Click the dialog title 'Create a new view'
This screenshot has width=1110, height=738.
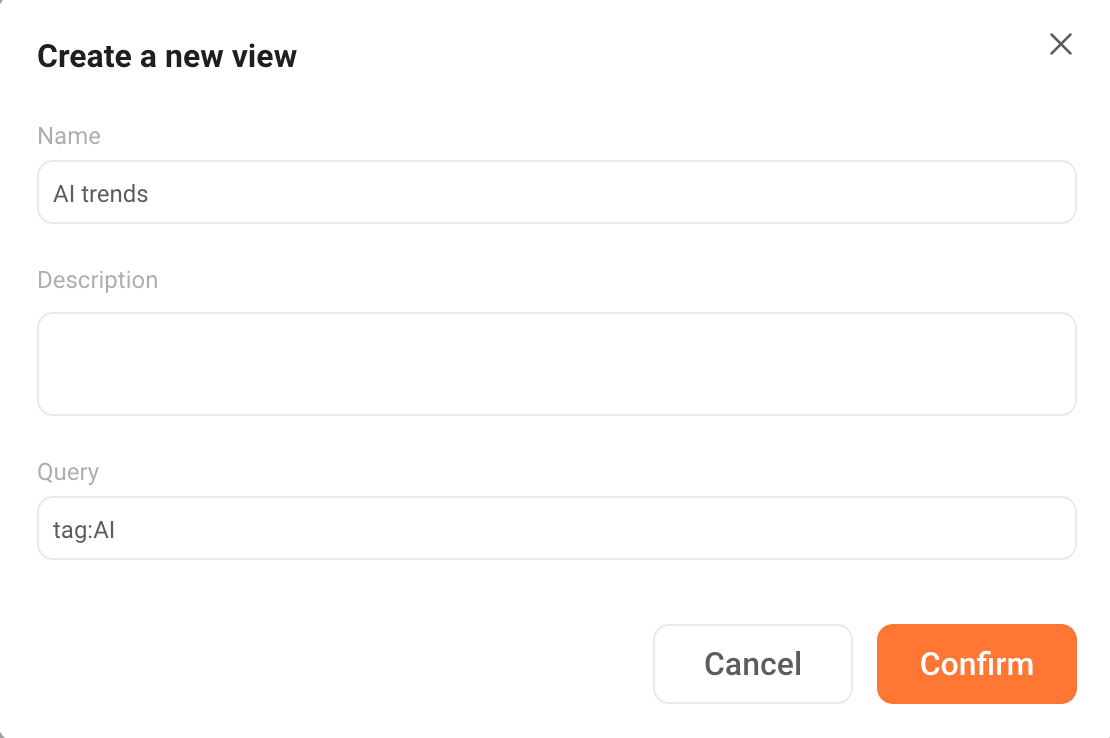tap(166, 56)
